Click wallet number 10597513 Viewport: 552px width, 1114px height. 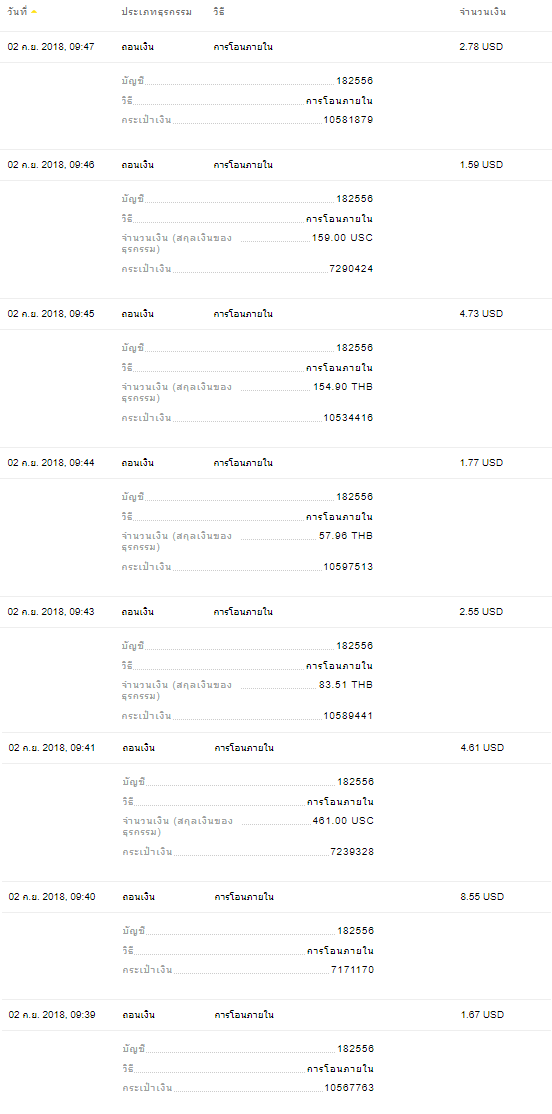point(348,567)
